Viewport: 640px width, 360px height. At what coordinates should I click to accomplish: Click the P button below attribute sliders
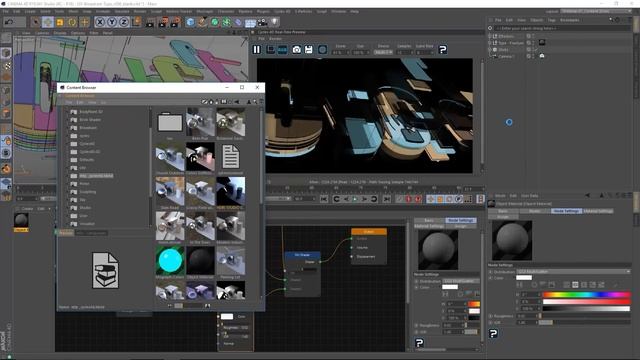[x=493, y=333]
